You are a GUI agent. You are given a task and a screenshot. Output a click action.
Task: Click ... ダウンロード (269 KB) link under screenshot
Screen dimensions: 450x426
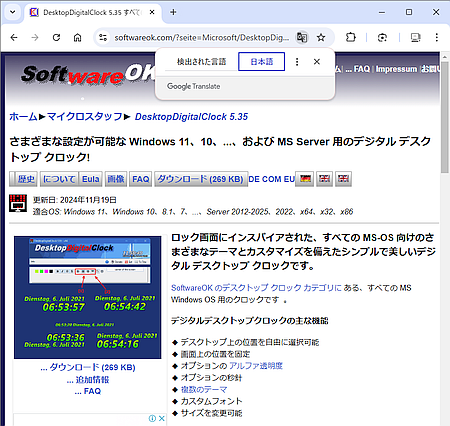pos(88,367)
